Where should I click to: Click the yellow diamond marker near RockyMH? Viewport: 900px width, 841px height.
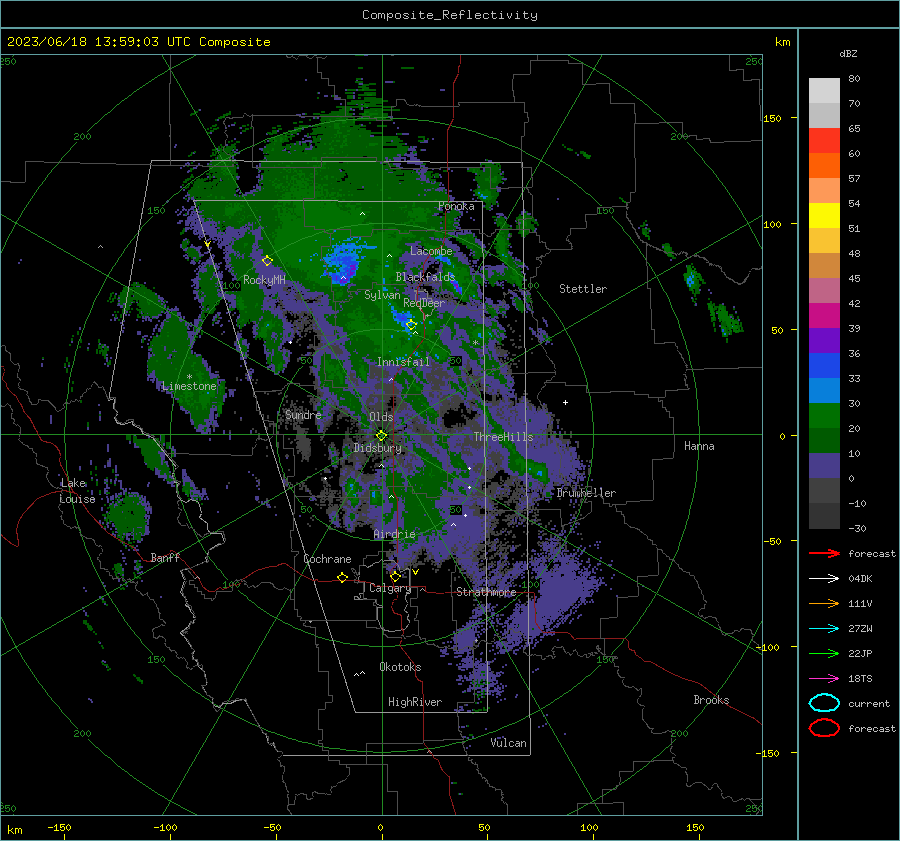coord(267,261)
